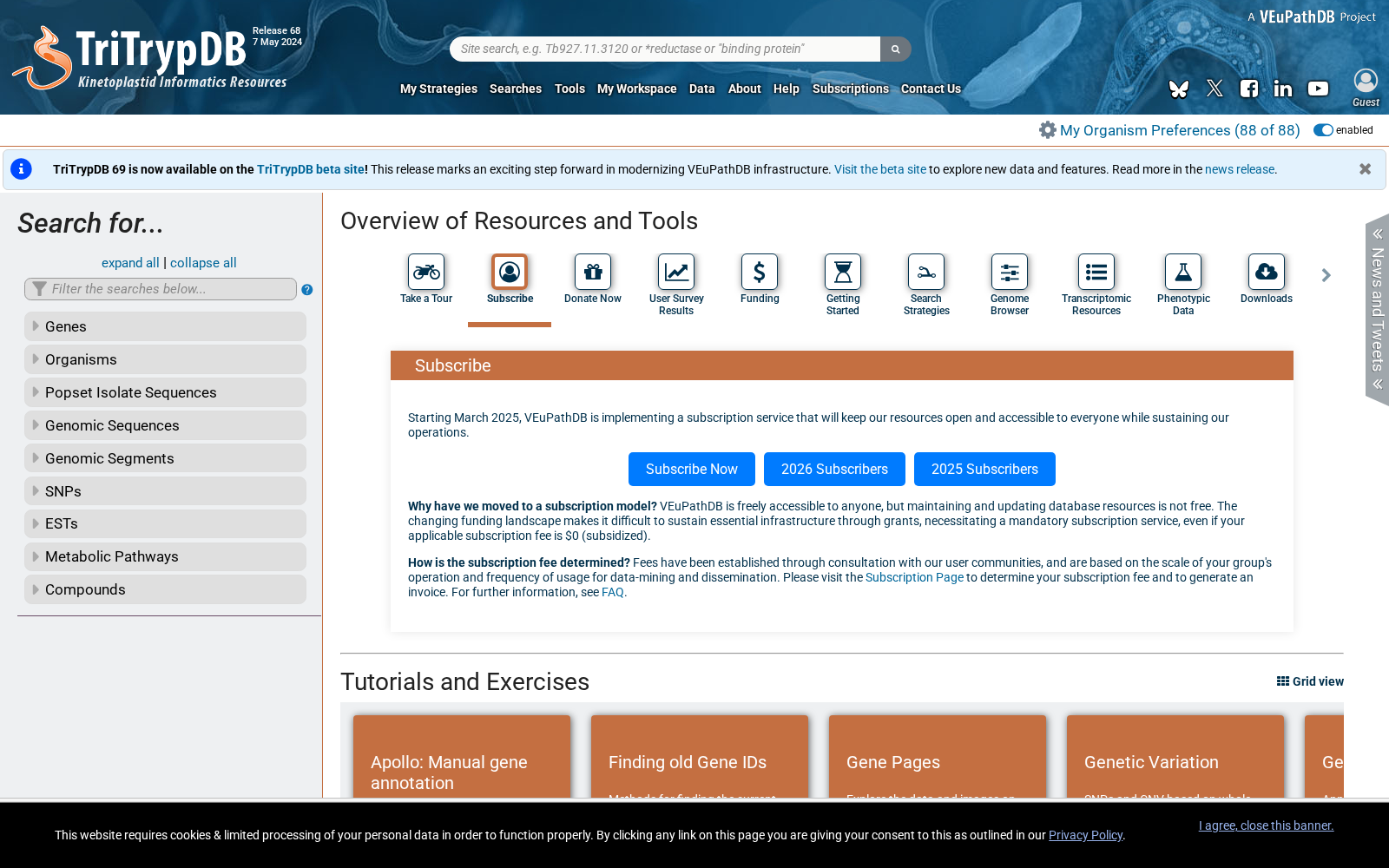Switch tutorials to Grid view
This screenshot has height=868, width=1389.
coord(1310,681)
